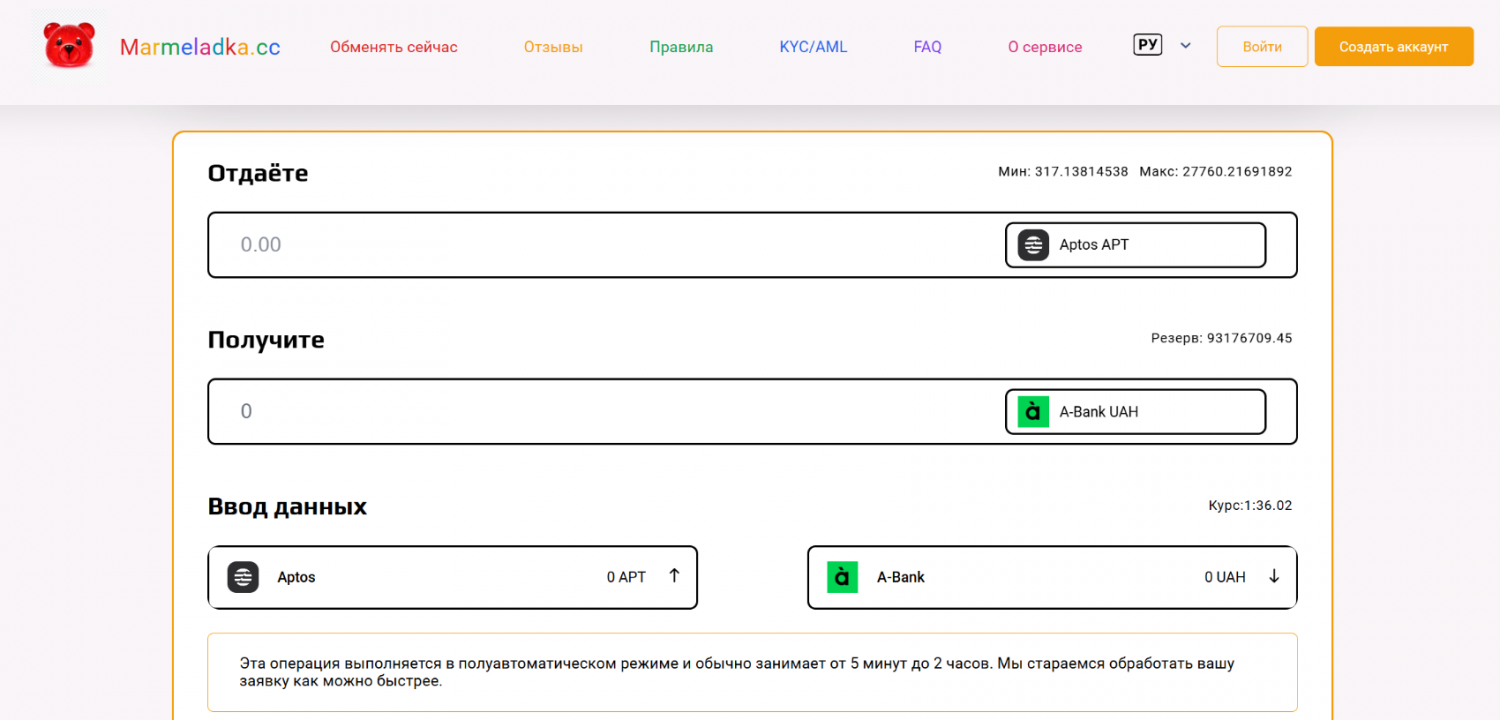Open the FAQ page
The image size is (1500, 720).
(x=928, y=47)
